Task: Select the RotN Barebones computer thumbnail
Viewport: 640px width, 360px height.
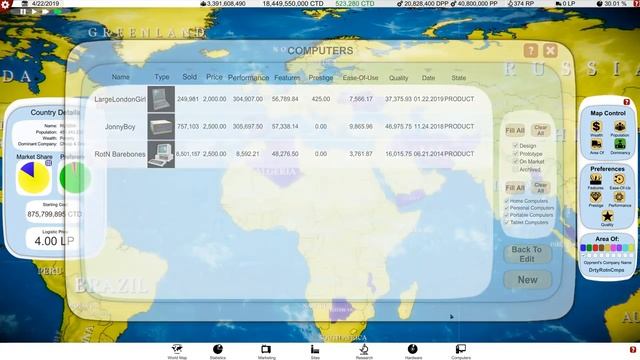Action: pos(161,154)
